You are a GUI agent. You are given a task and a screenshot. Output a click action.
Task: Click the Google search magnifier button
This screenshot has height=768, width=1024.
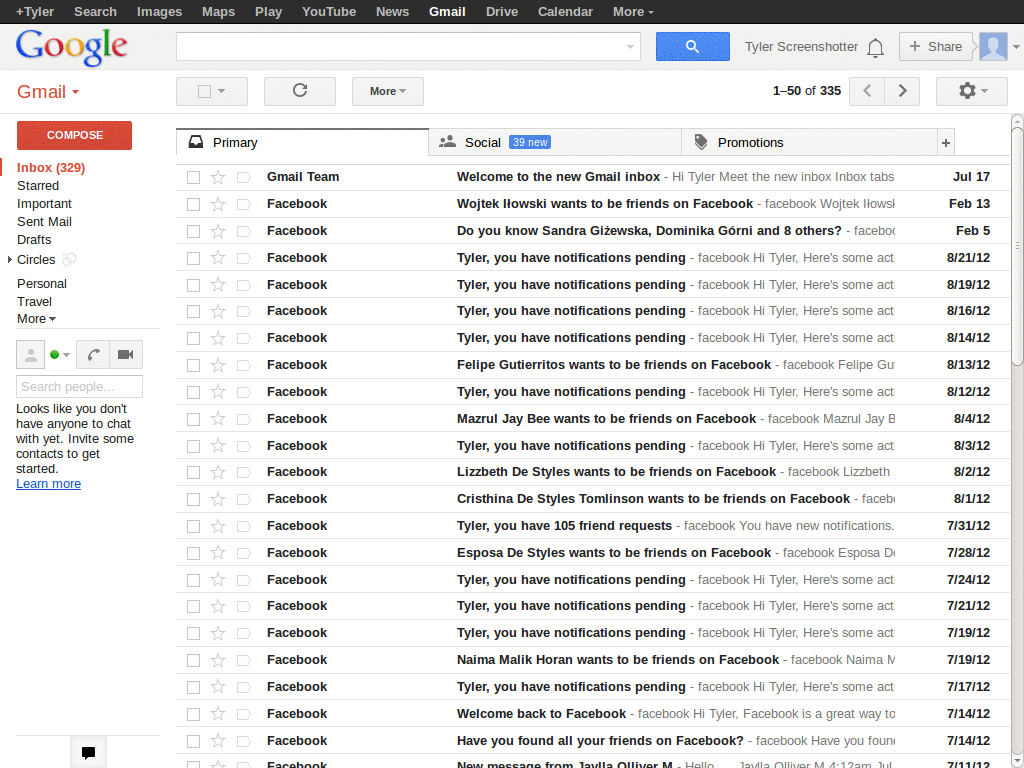coord(692,46)
